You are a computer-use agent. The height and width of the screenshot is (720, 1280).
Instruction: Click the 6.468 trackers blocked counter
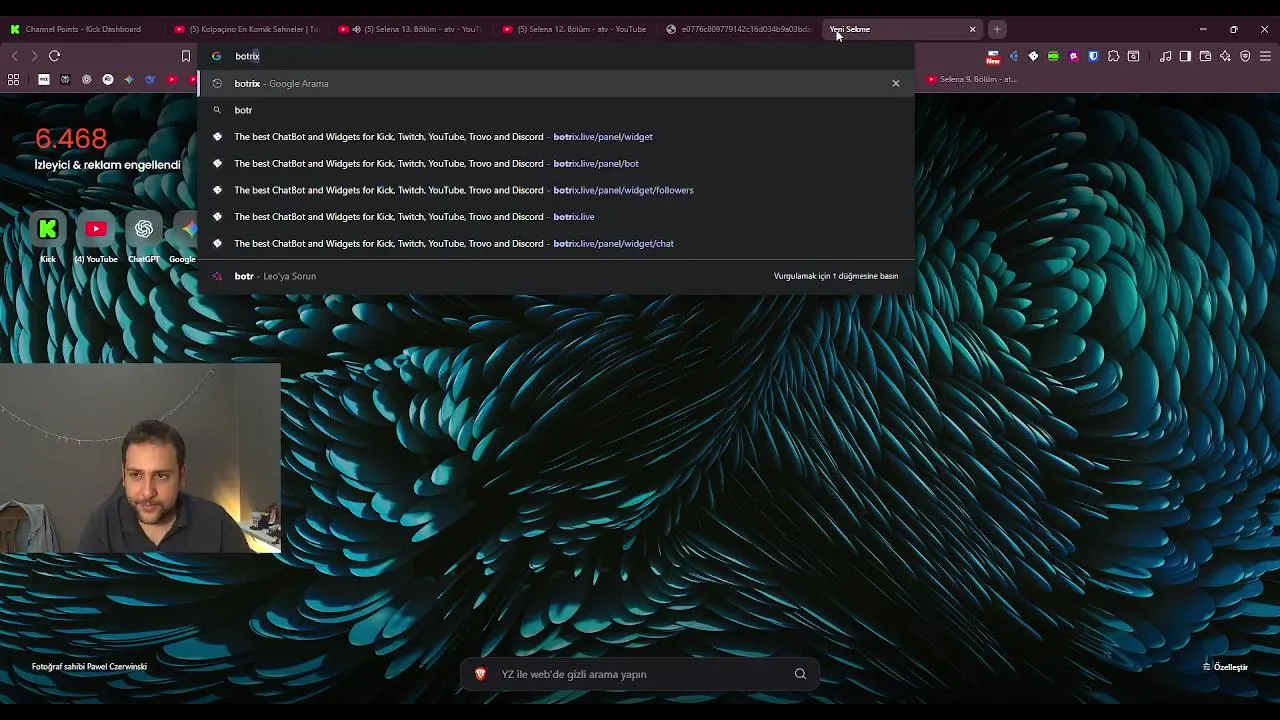[71, 139]
